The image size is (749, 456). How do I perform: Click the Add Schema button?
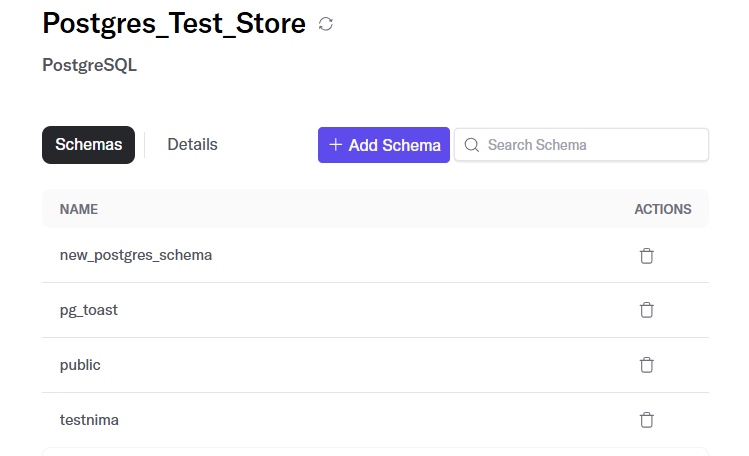click(384, 145)
